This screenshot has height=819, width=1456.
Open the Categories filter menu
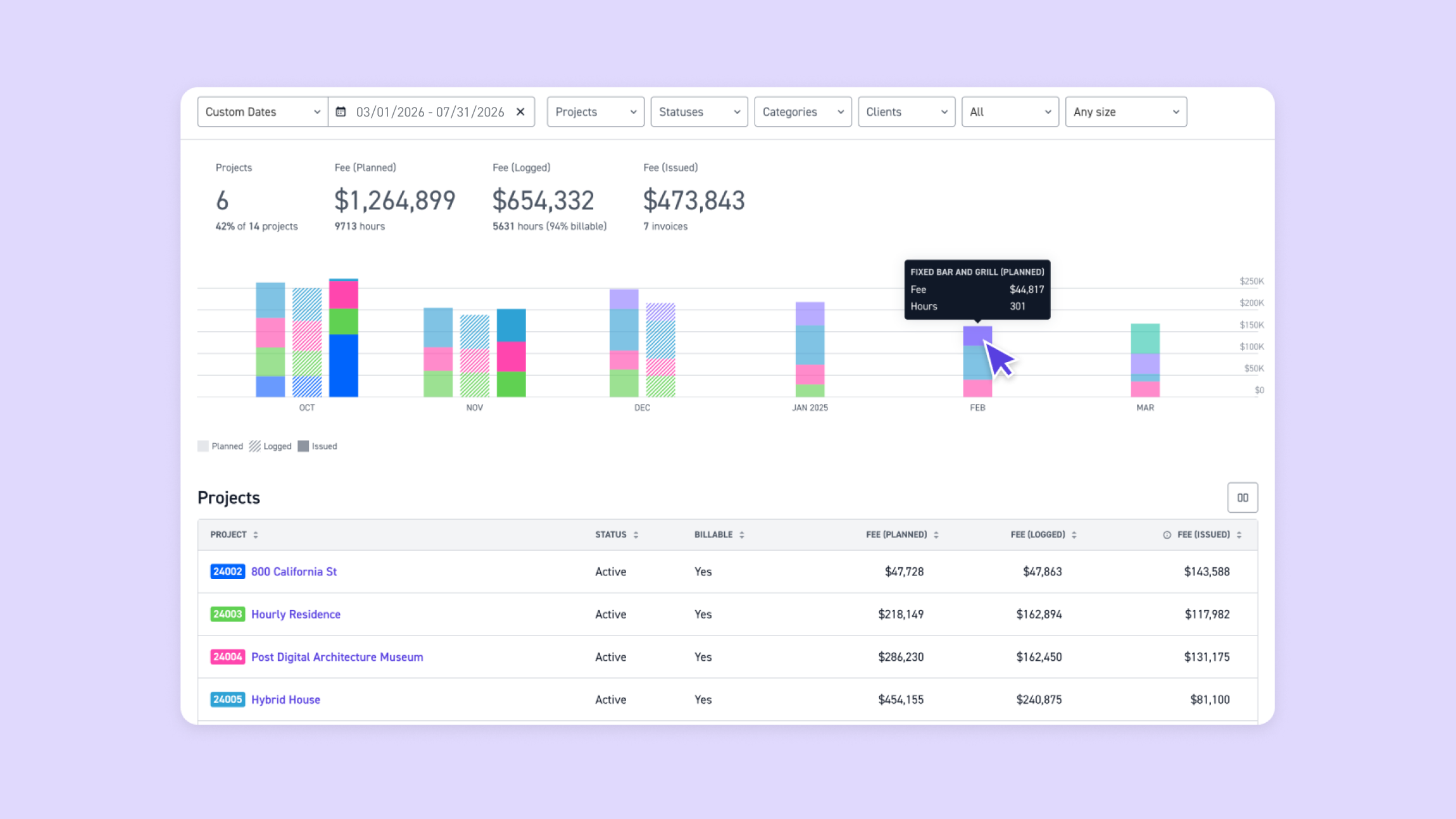[803, 112]
